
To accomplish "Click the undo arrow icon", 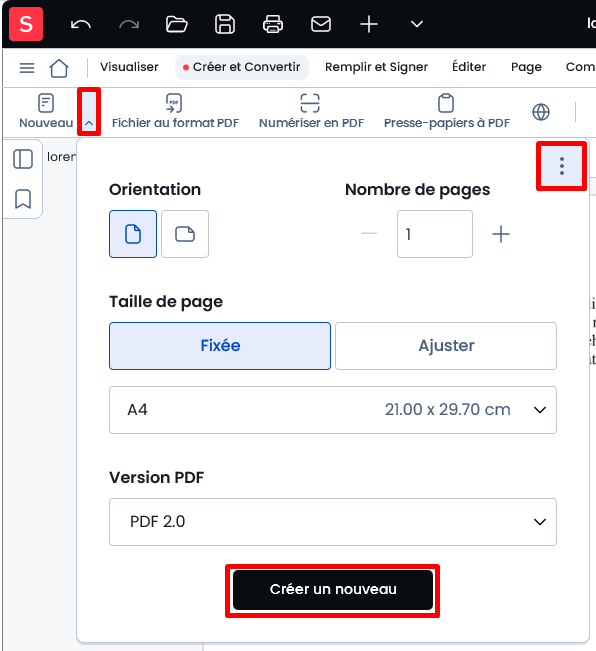I will coord(81,24).
